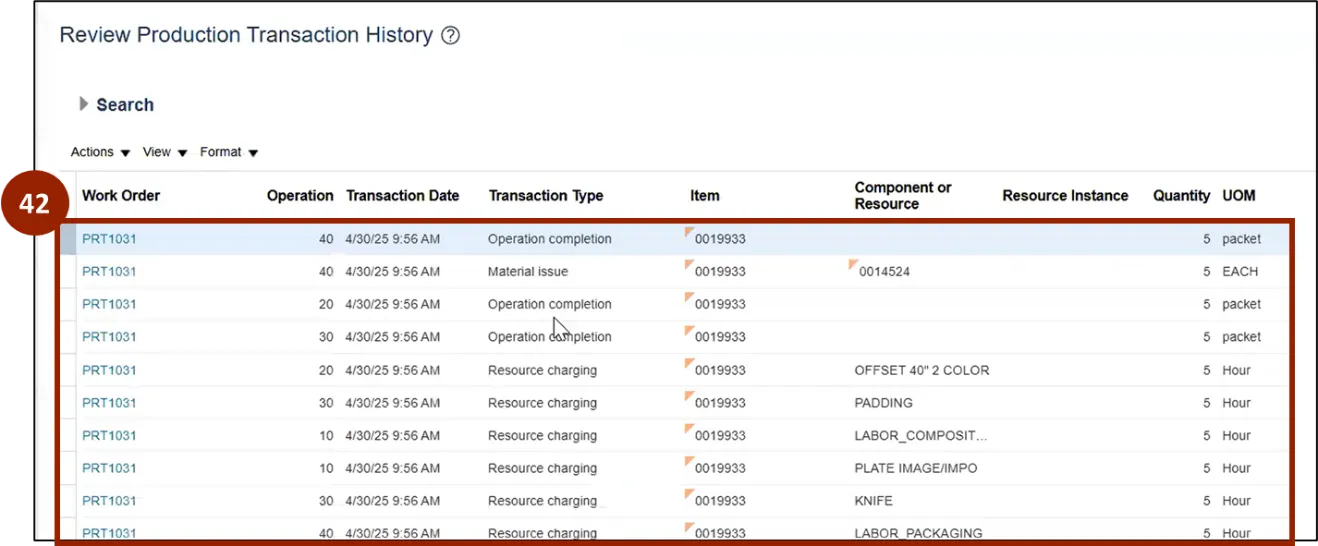Click the Transaction Date column header

point(402,196)
